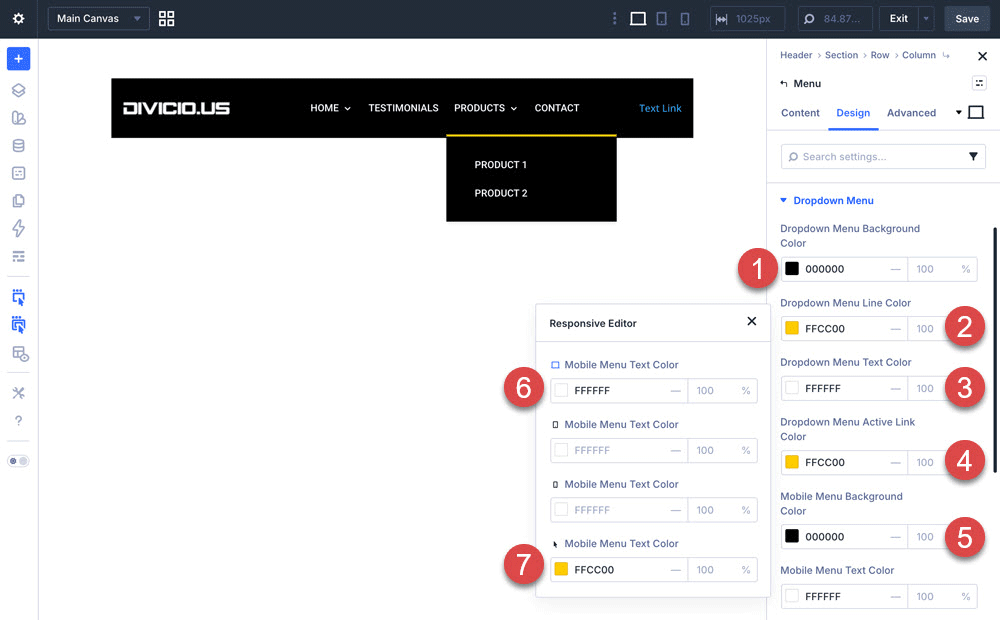1000x620 pixels.
Task: Click the lightning bolt icon in sidebar
Action: pos(18,229)
